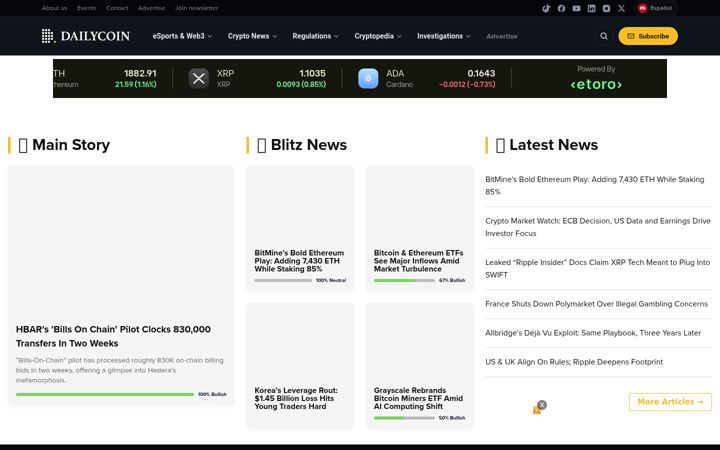Click the 100% Bullish bar on HBAR story

tap(105, 394)
